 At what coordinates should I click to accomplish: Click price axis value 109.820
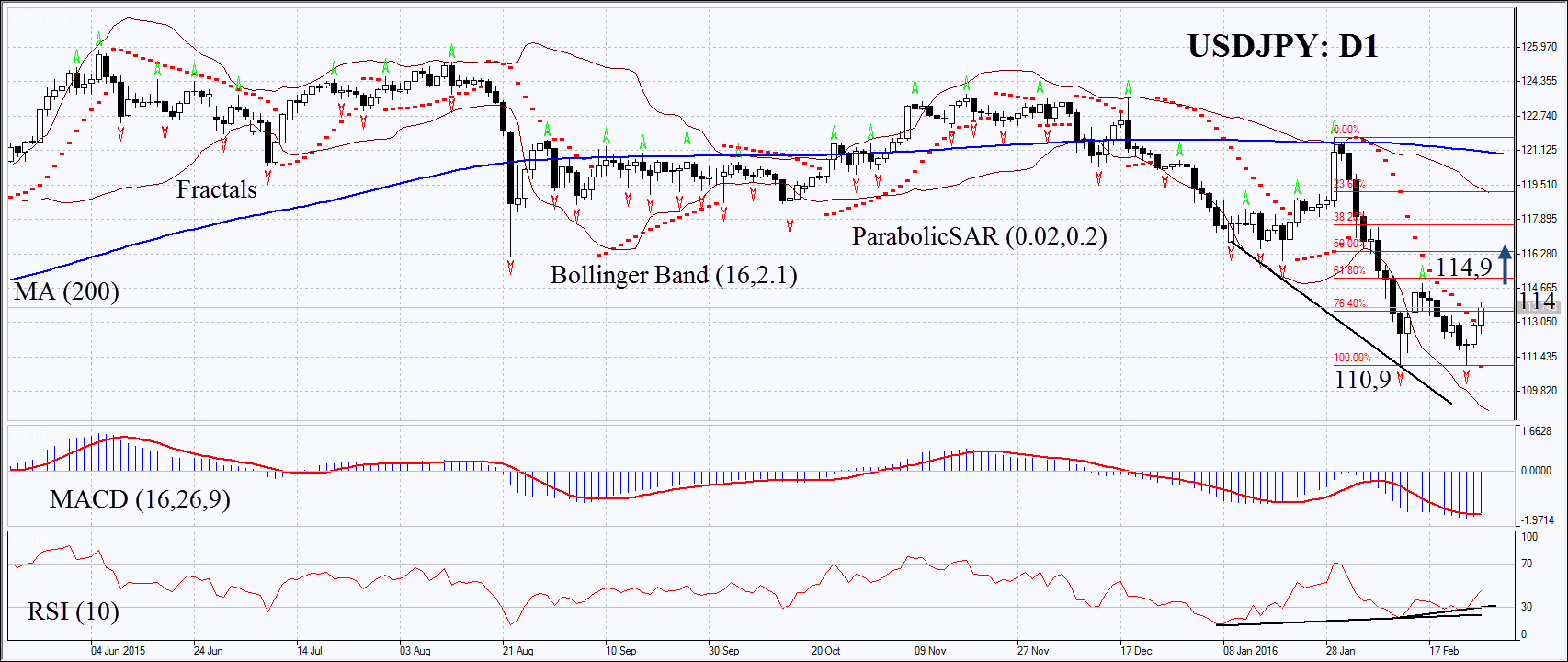click(x=1539, y=391)
